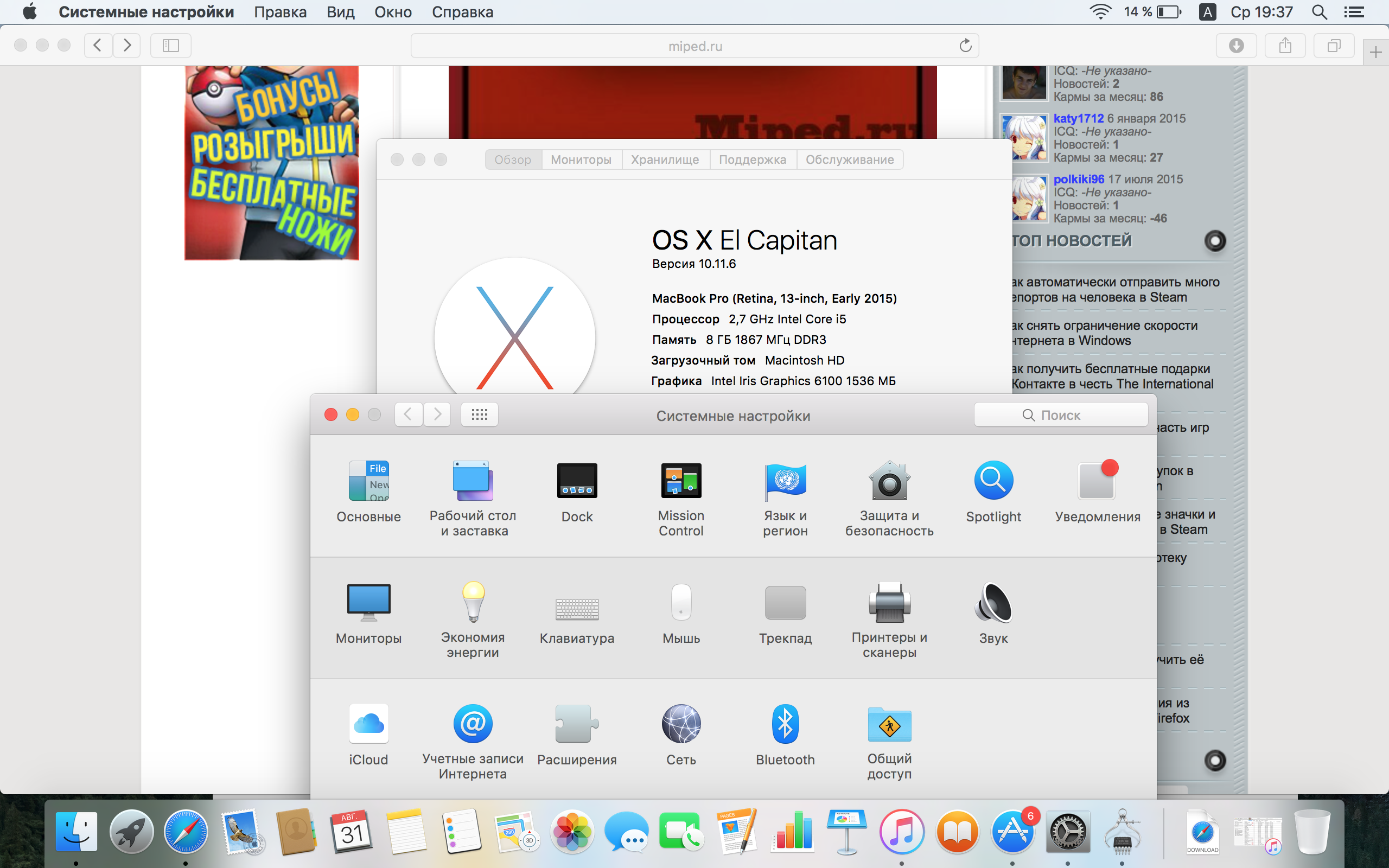Open Уведомления preference pane
Image resolution: width=1389 pixels, height=868 pixels.
point(1098,492)
